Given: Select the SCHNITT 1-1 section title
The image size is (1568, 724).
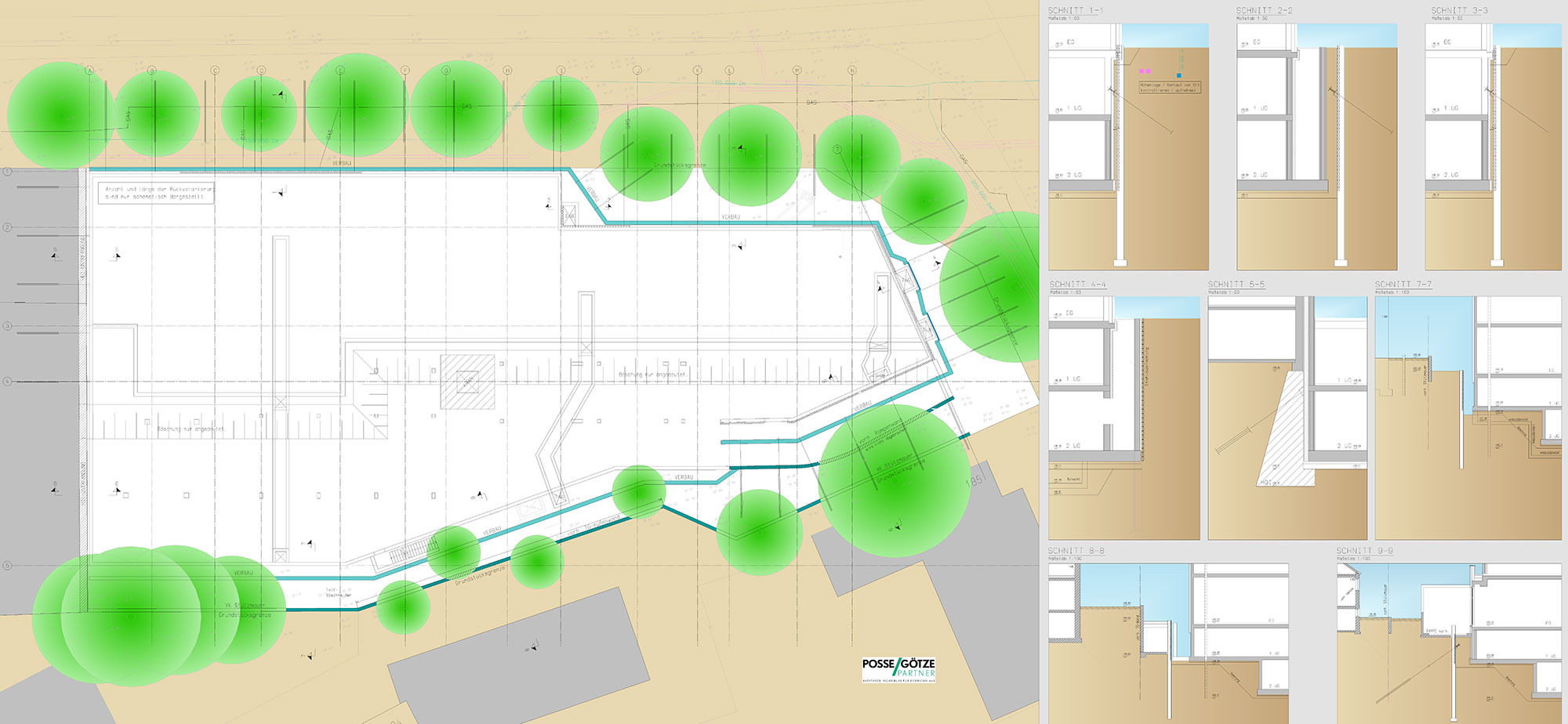Looking at the screenshot, I should [x=1075, y=10].
